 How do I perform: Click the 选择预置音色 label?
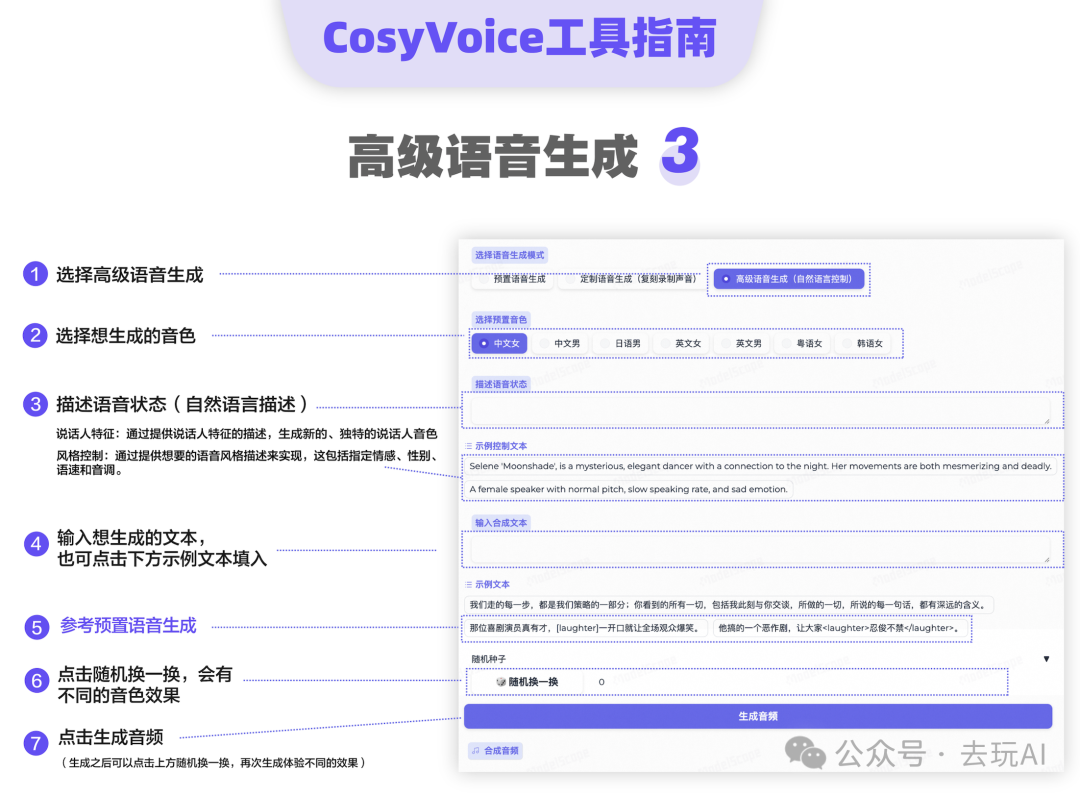(501, 320)
